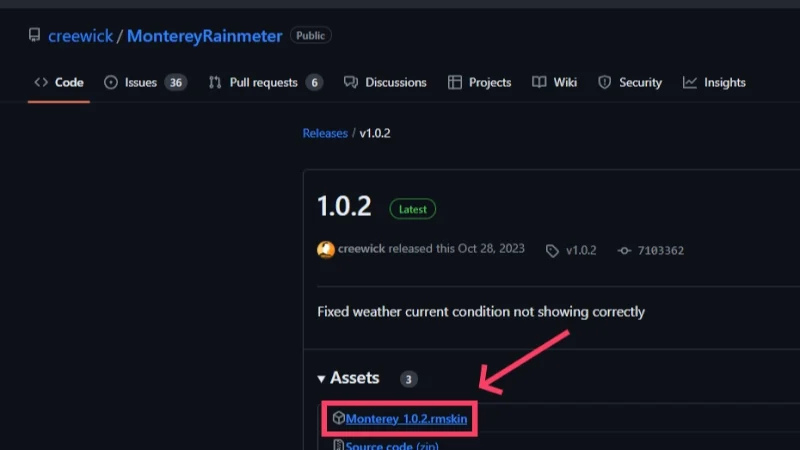Go back to Releases breadcrumb link

click(325, 133)
